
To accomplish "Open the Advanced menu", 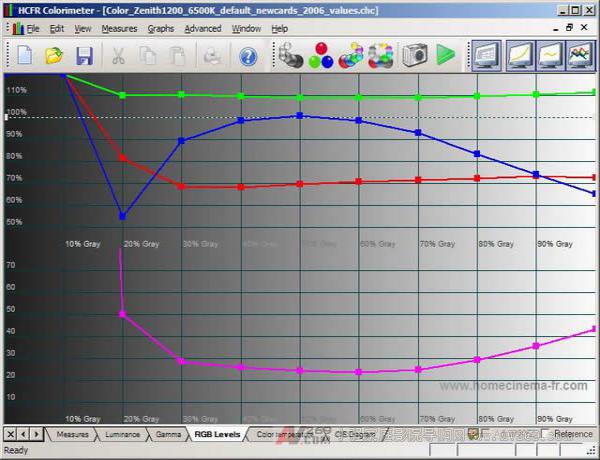I will click(203, 29).
